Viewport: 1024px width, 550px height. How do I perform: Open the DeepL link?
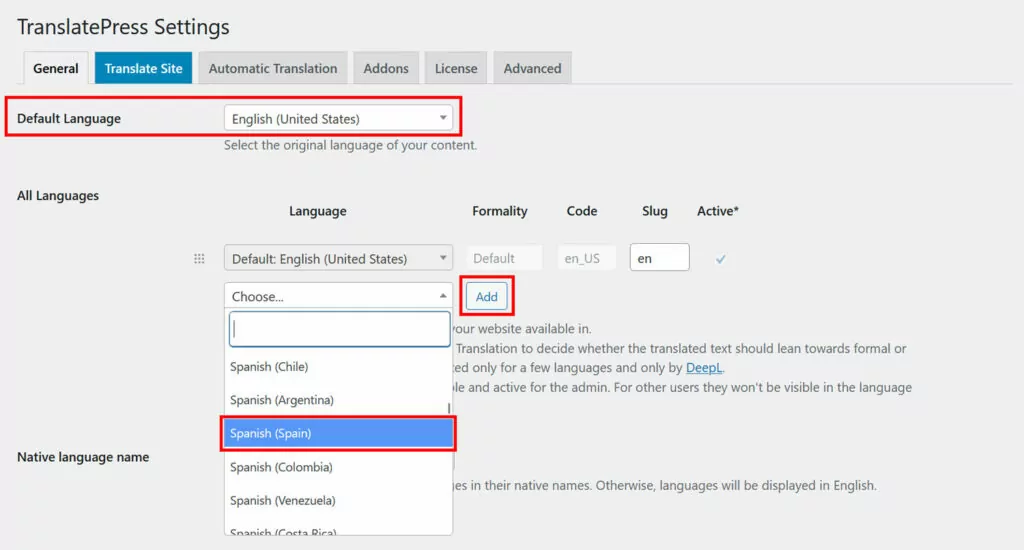(x=703, y=367)
